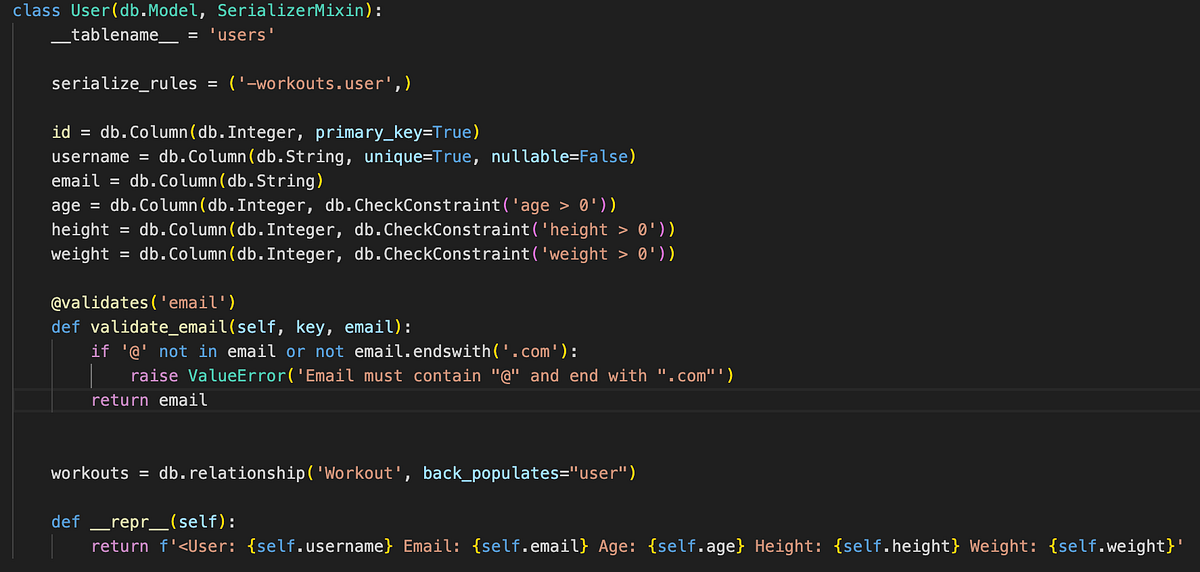1200x572 pixels.
Task: Click the 'Workout' relationship string
Action: click(358, 472)
